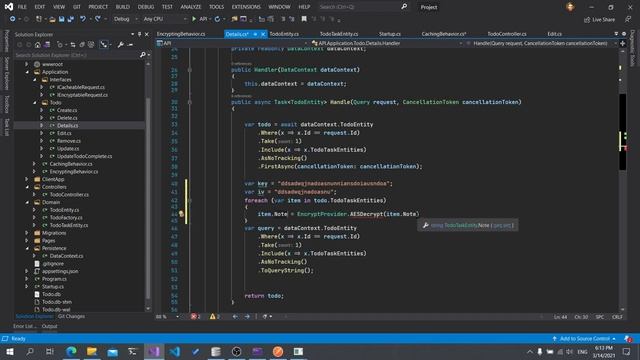The width and height of the screenshot is (640, 360).
Task: Open the Any CPU platform dropdown
Action: pos(165,19)
